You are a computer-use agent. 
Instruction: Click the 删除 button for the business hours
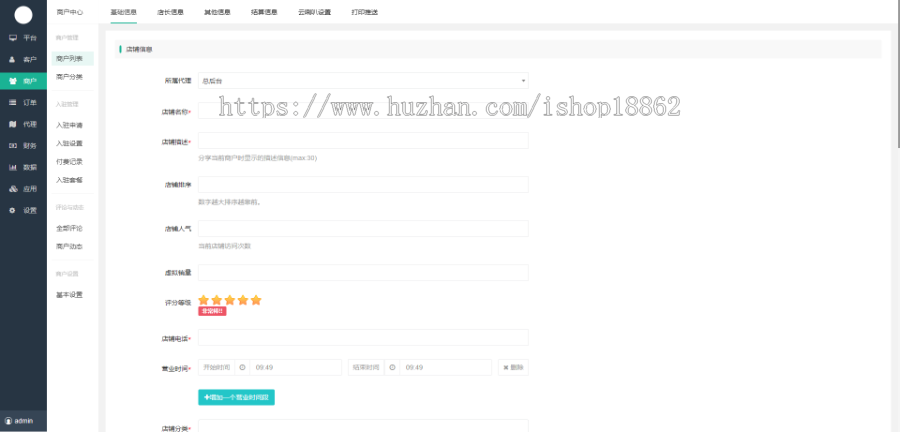point(513,368)
